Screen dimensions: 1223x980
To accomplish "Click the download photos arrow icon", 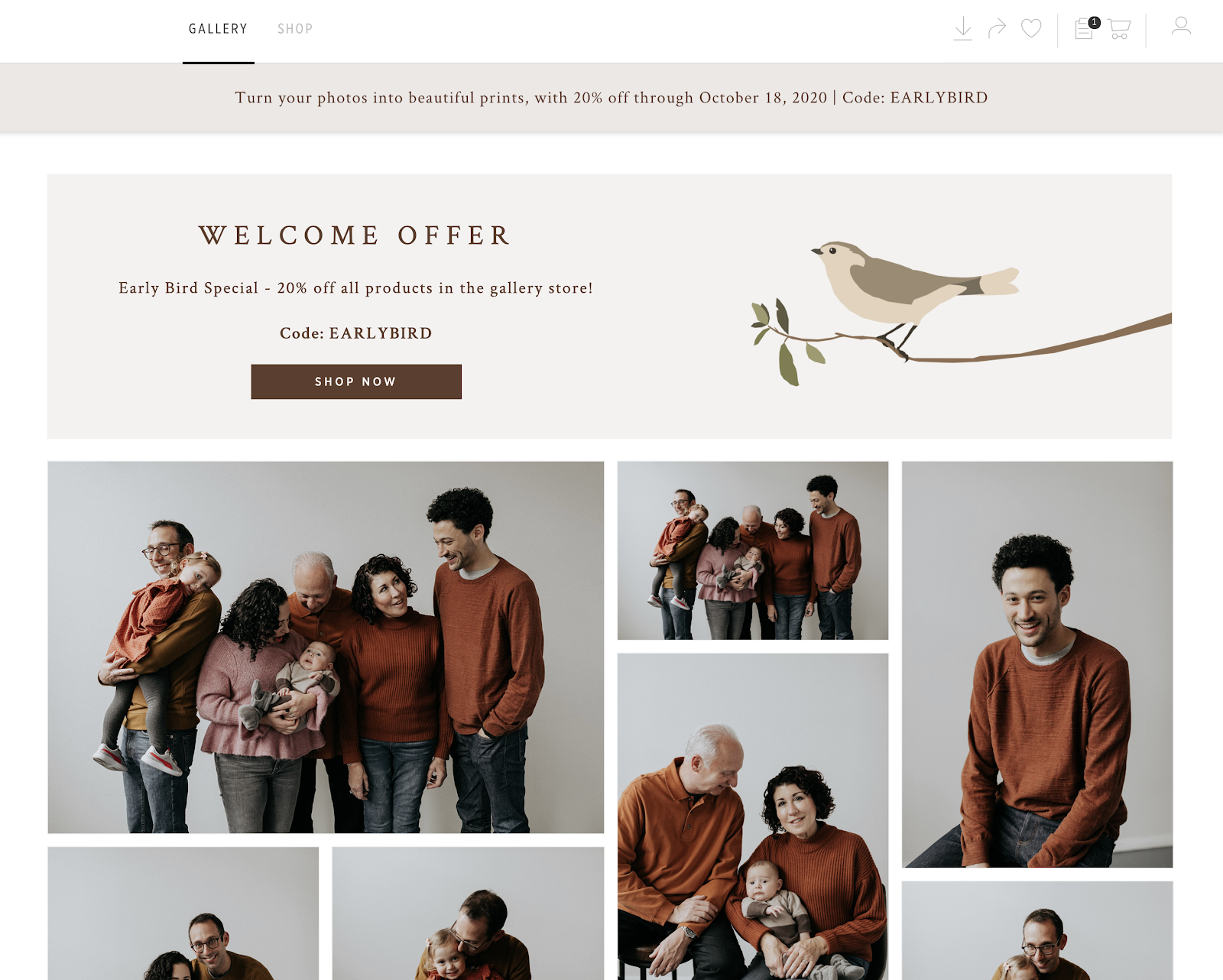I will point(963,29).
